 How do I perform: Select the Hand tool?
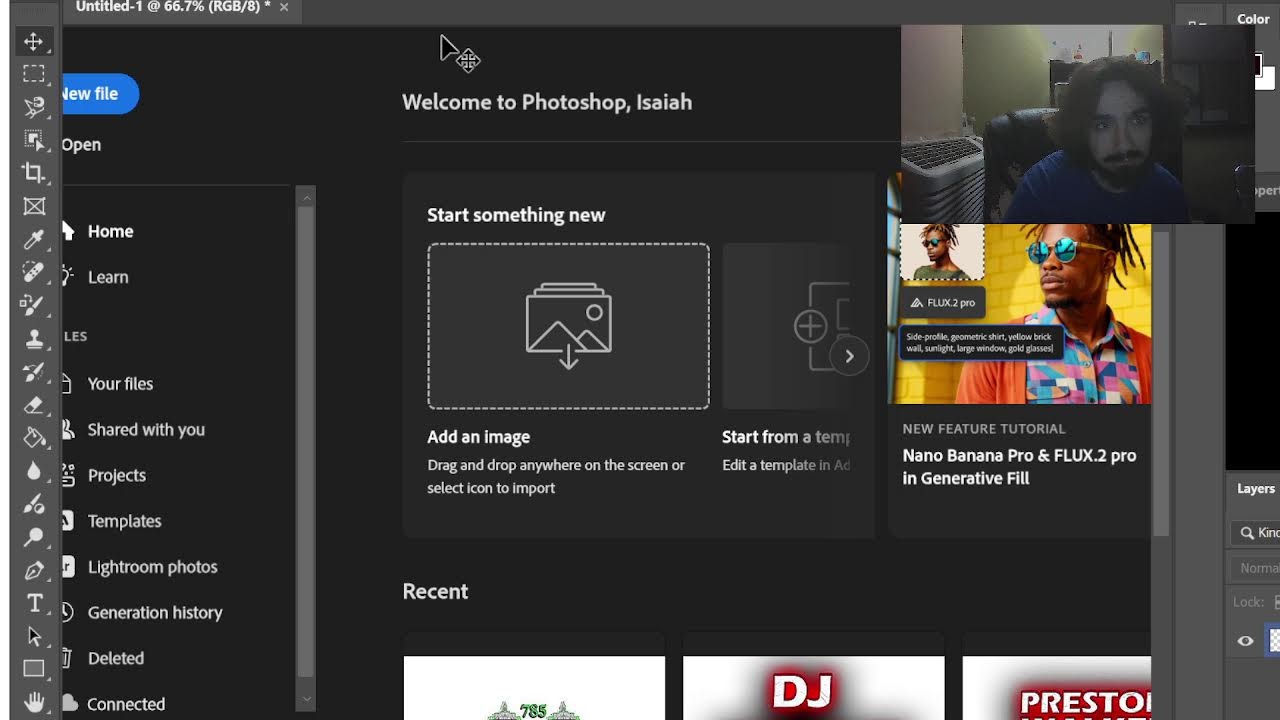[x=34, y=702]
